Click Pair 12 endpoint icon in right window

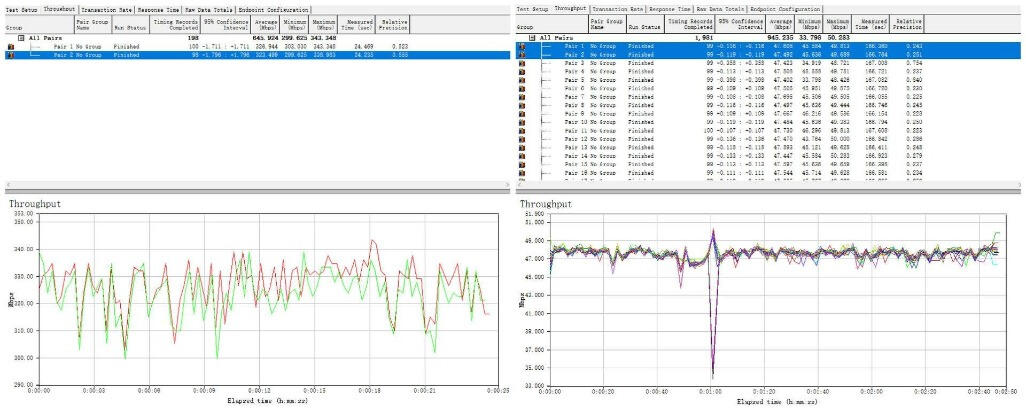point(522,139)
